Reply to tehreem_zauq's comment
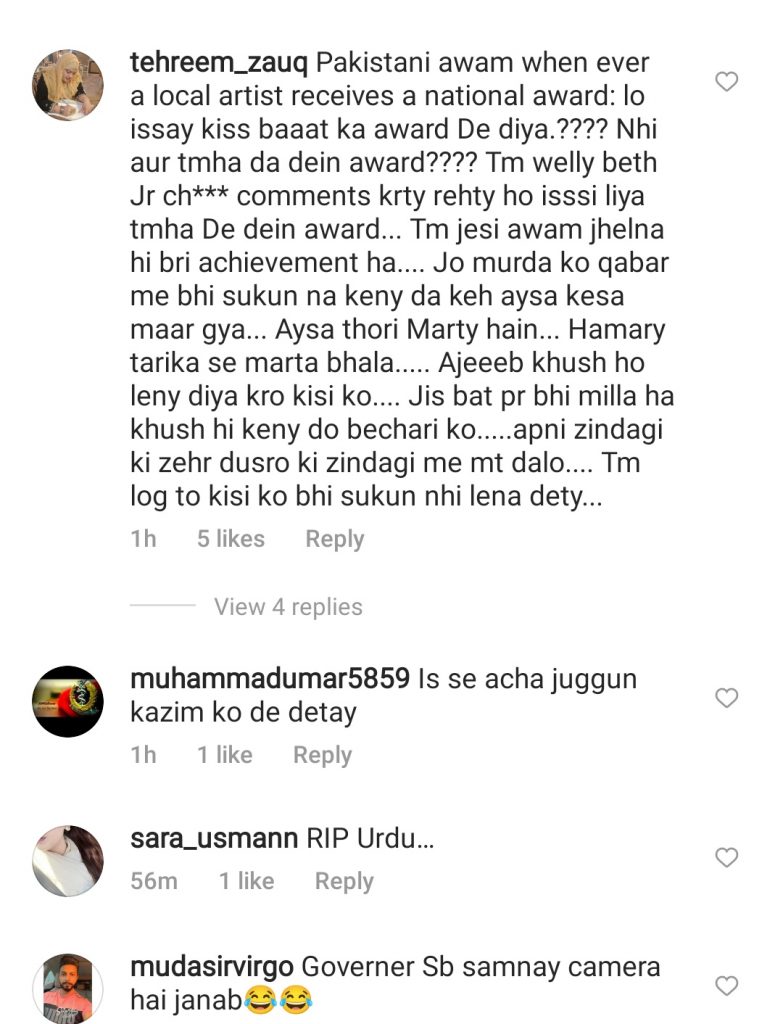Image resolution: width=783 pixels, height=1024 pixels. (x=334, y=539)
